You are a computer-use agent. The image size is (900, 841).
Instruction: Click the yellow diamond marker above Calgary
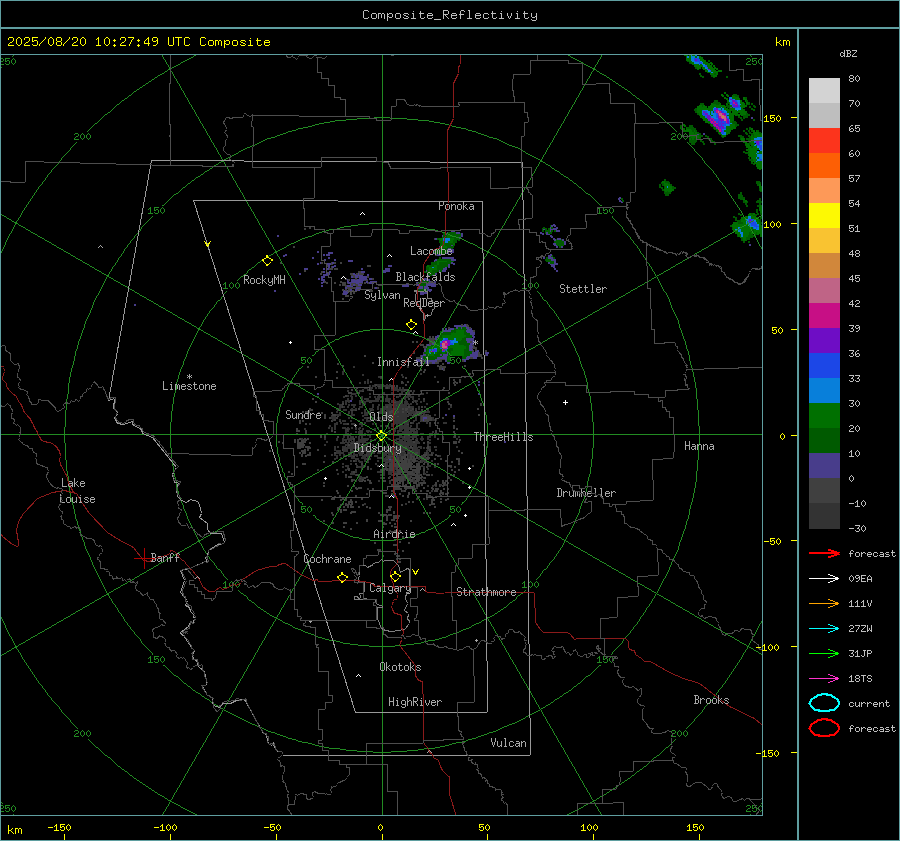click(395, 576)
